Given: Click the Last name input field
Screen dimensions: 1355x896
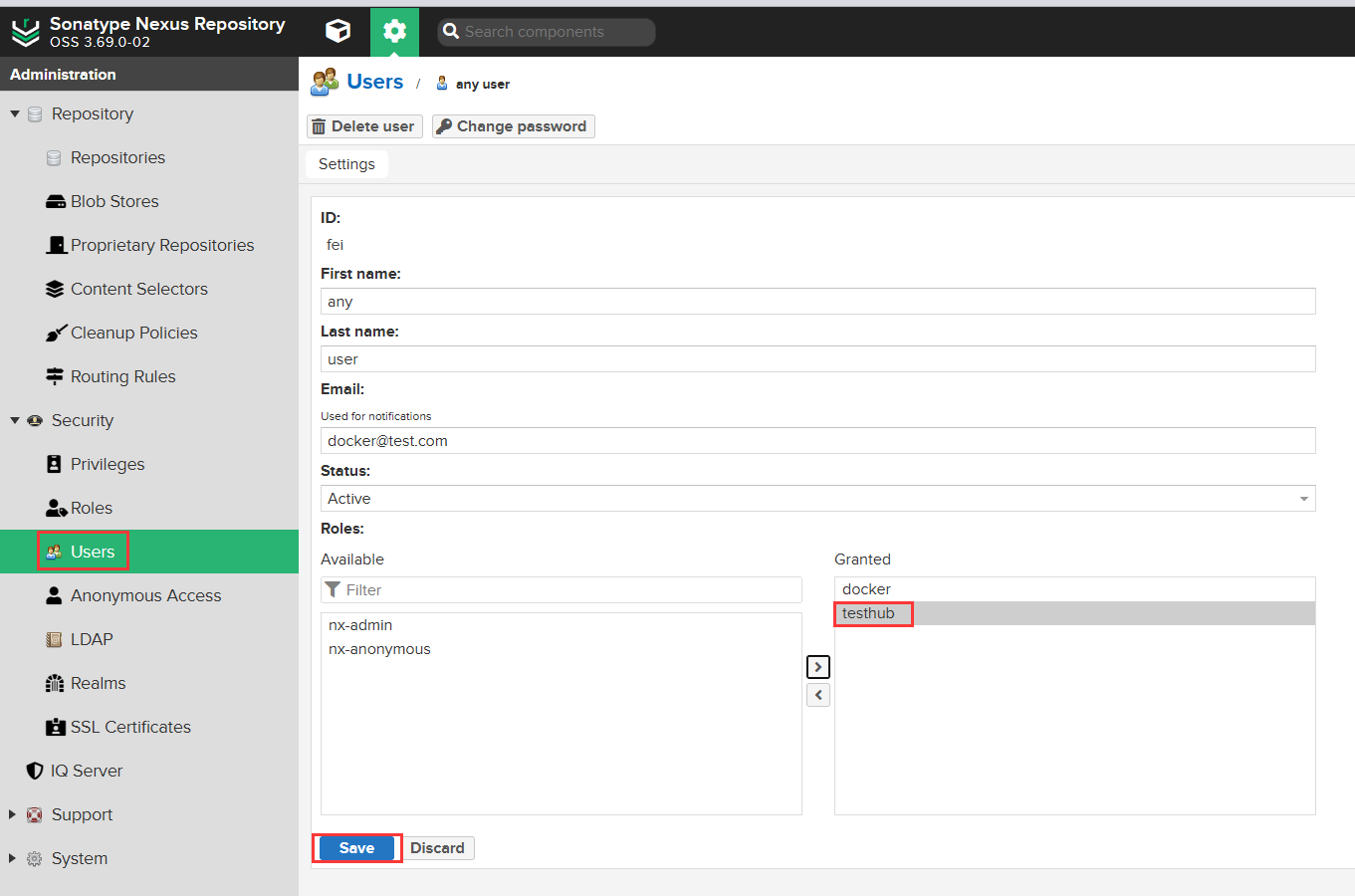Looking at the screenshot, I should click(x=817, y=359).
